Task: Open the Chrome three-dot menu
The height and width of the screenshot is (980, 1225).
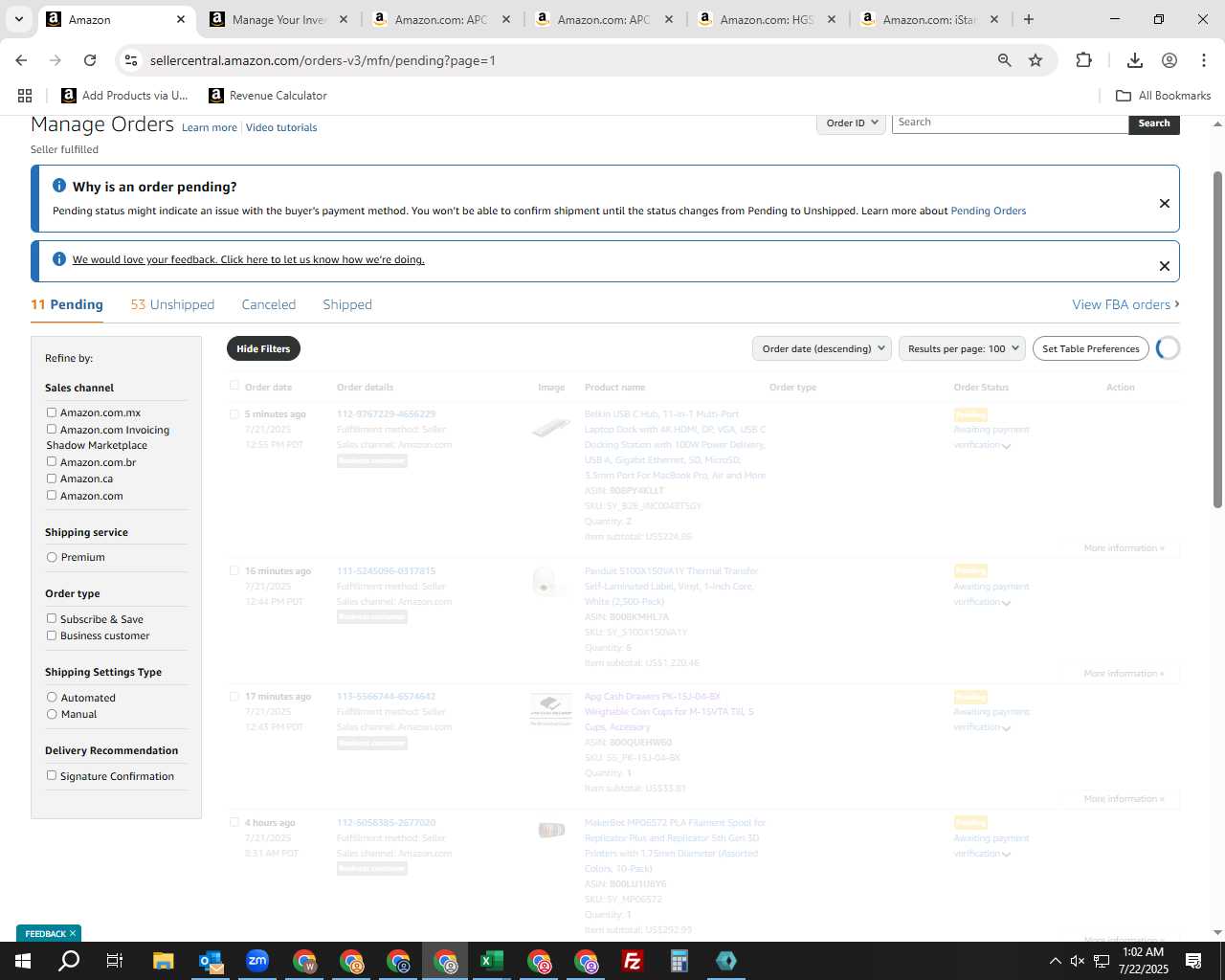Action: [1204, 60]
